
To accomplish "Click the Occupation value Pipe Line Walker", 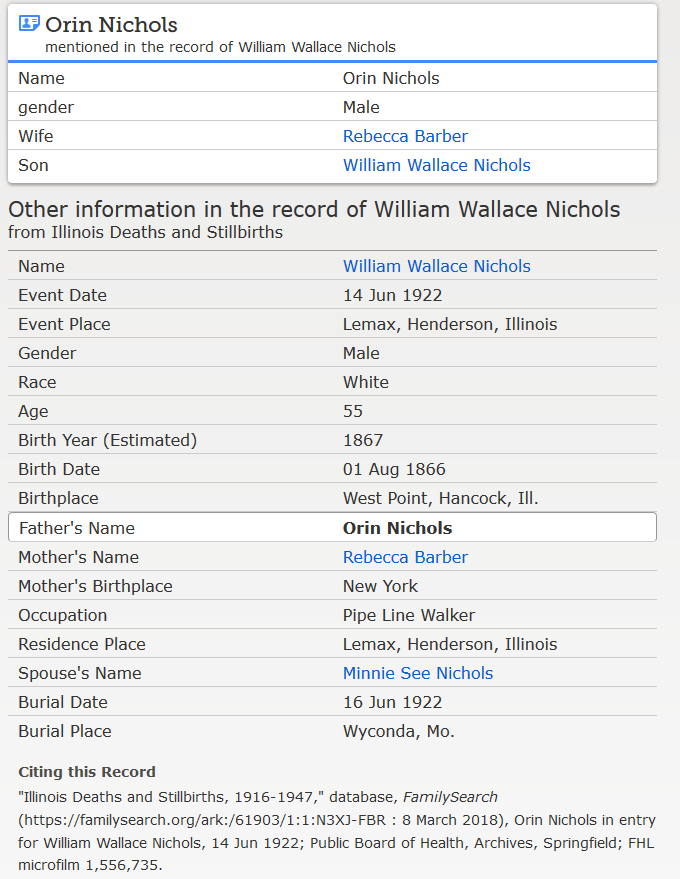I will tap(409, 615).
